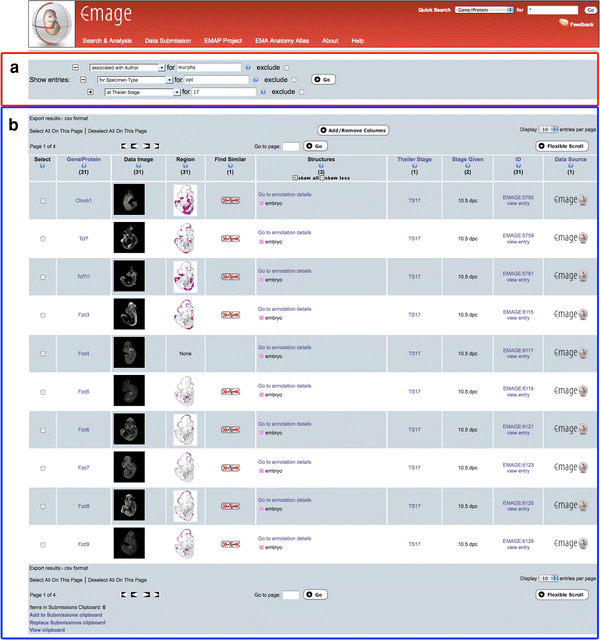Tick the exclude checkbox for the Author filter
This screenshot has width=600, height=640.
(286, 66)
